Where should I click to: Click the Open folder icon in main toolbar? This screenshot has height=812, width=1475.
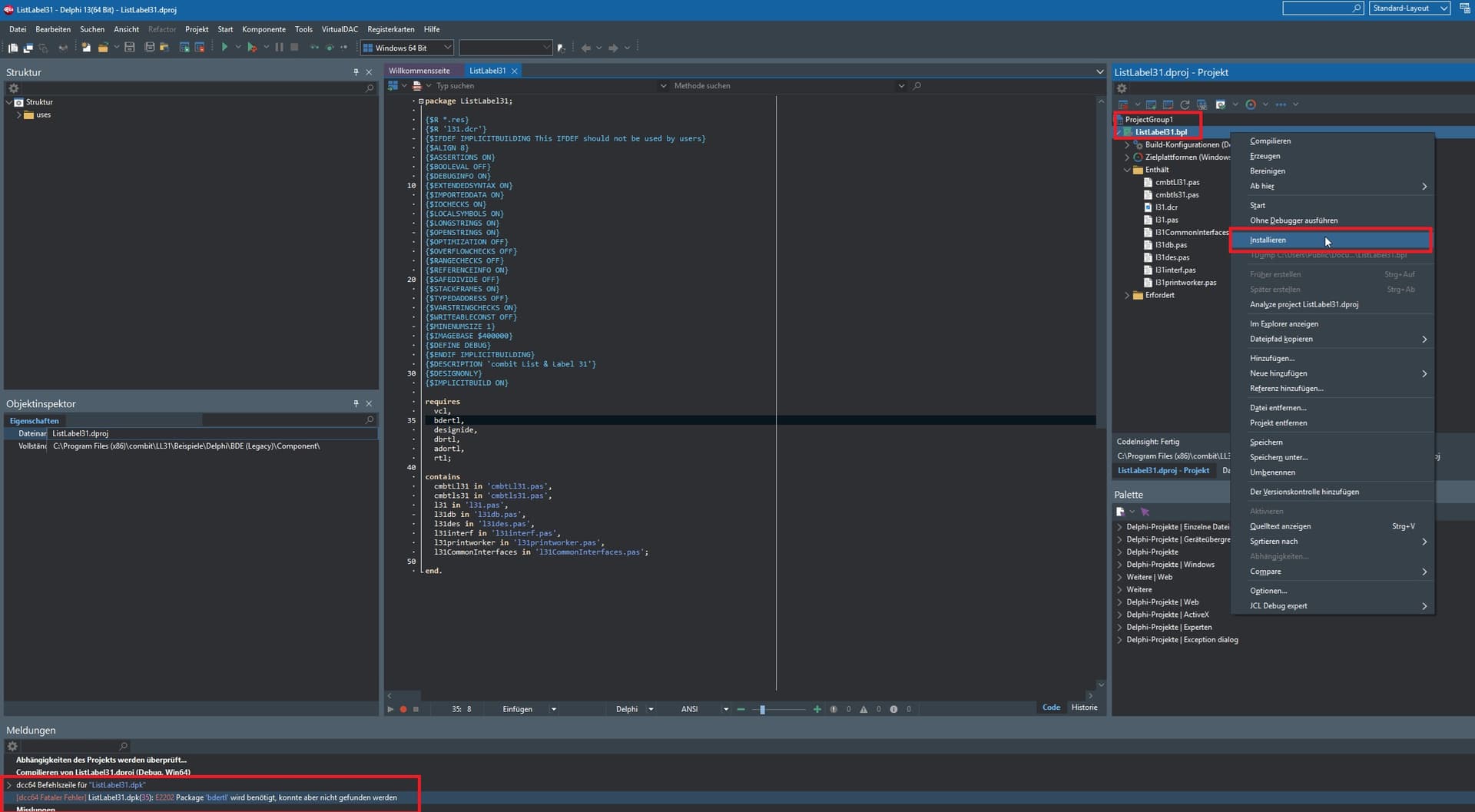click(x=102, y=48)
